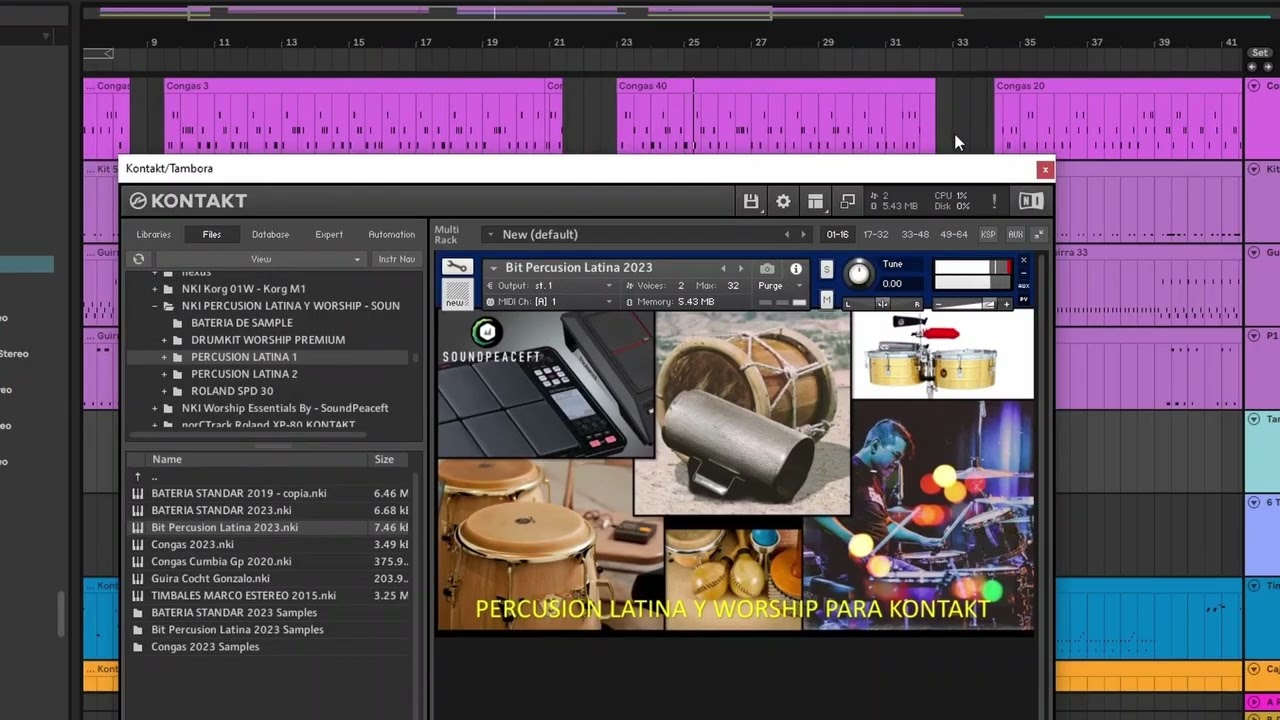Select next multi rack preset arrow
Image resolution: width=1280 pixels, height=720 pixels.
(x=803, y=235)
